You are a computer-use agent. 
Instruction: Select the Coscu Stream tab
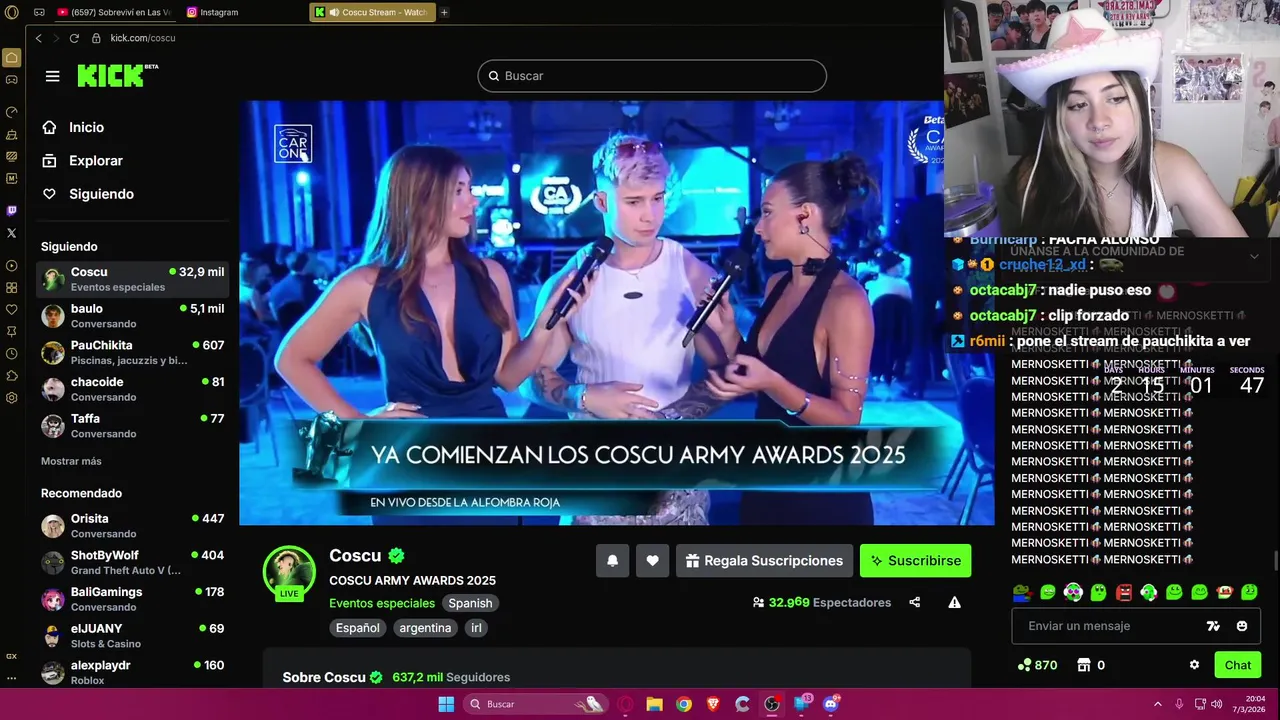(373, 12)
